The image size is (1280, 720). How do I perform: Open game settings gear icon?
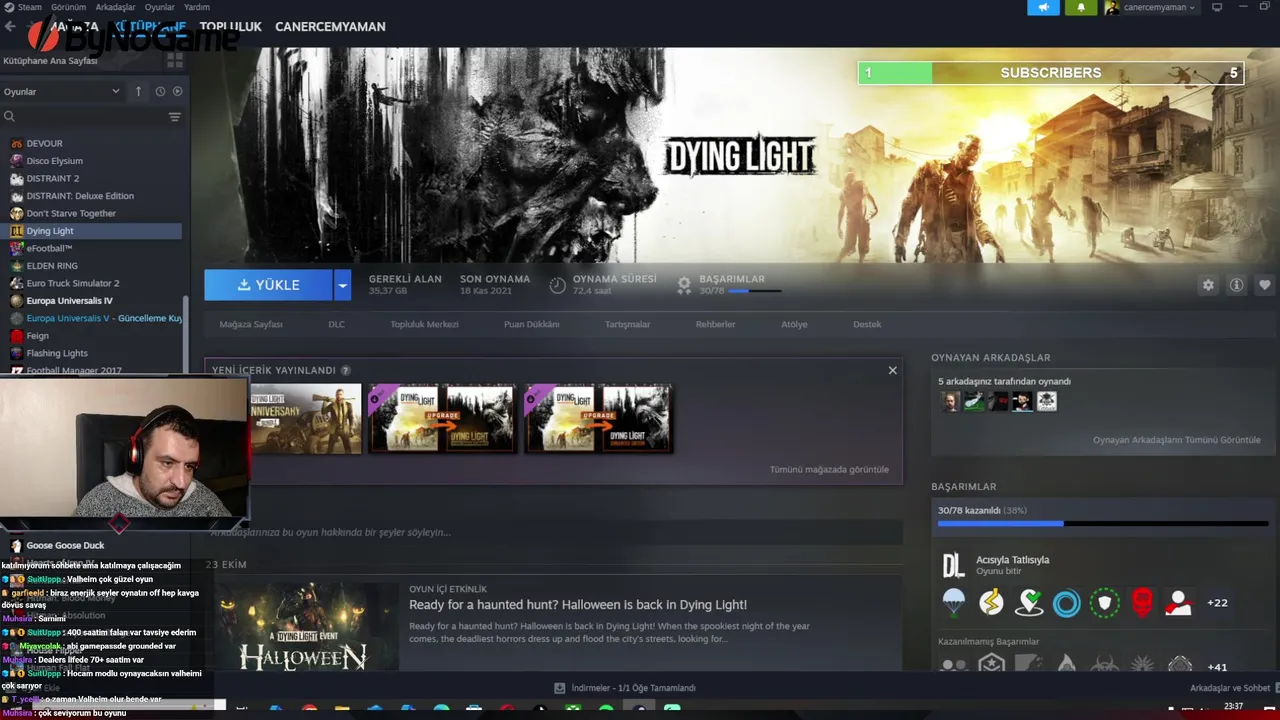coord(1208,285)
